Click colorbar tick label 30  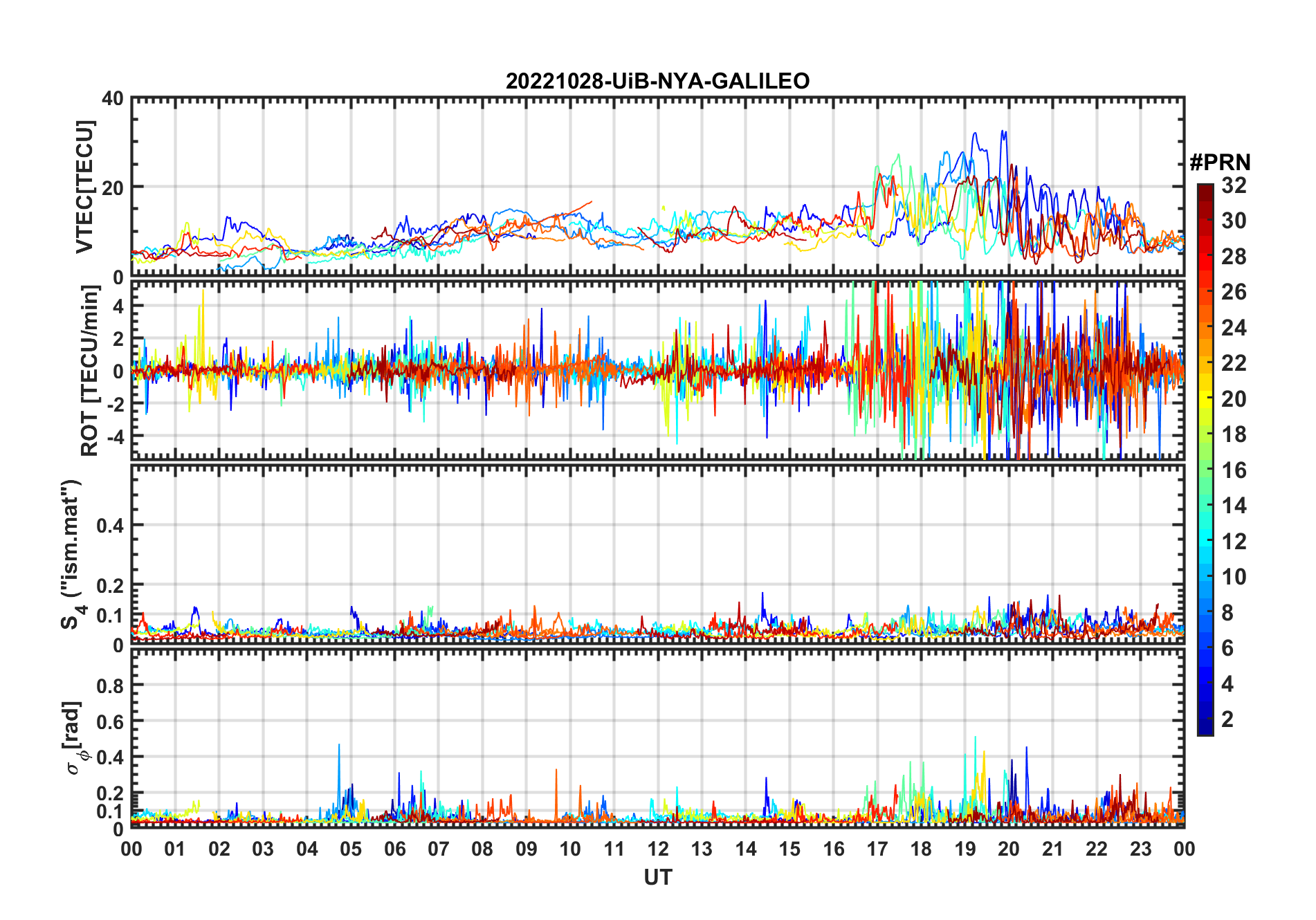1234,221
